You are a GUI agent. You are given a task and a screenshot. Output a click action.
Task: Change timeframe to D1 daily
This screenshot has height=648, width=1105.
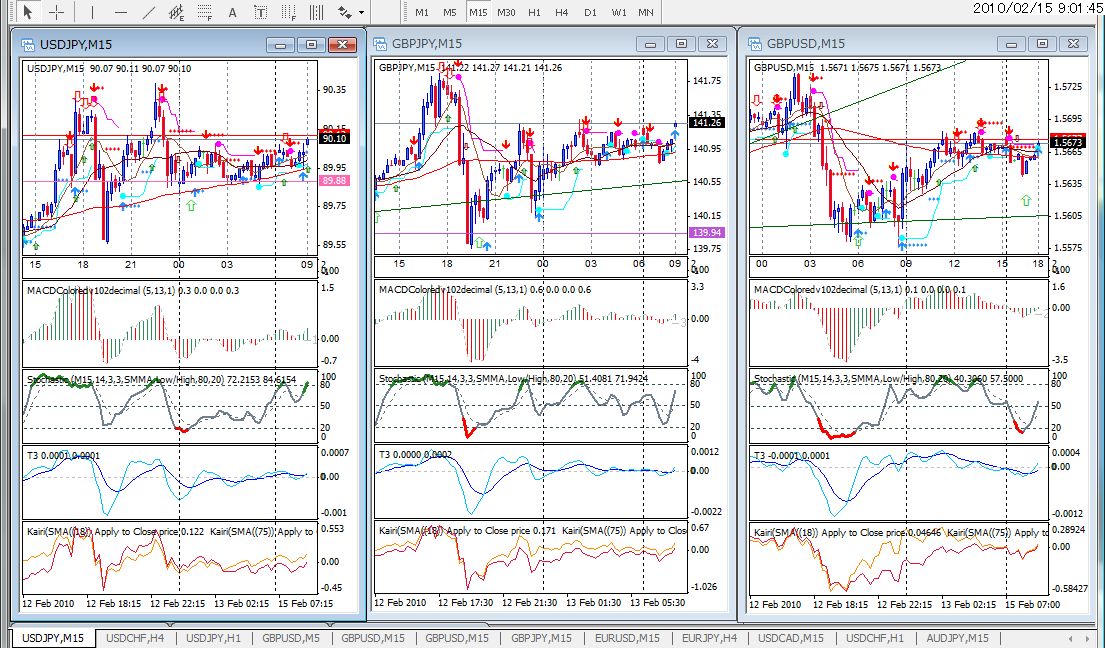coord(590,12)
